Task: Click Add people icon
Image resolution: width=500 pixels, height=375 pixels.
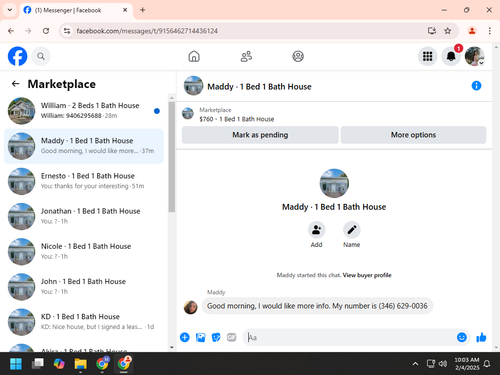Action: tap(316, 230)
